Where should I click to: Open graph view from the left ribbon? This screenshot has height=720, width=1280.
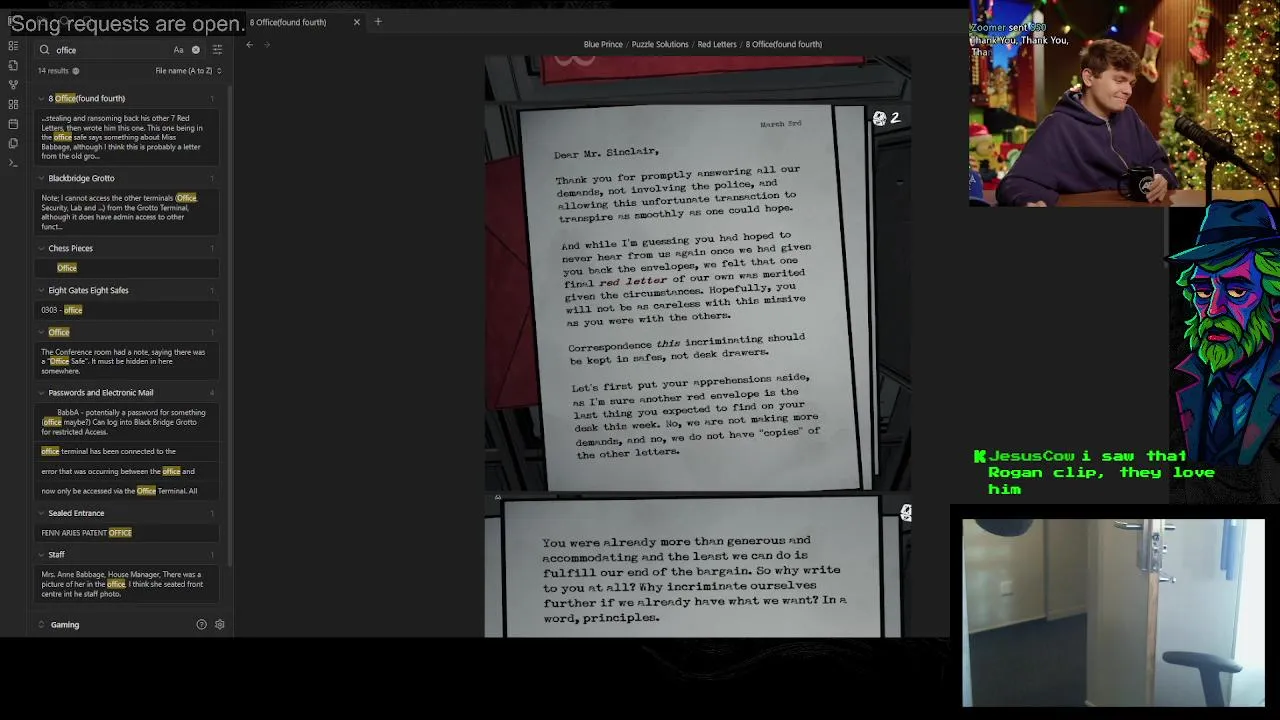point(13,85)
